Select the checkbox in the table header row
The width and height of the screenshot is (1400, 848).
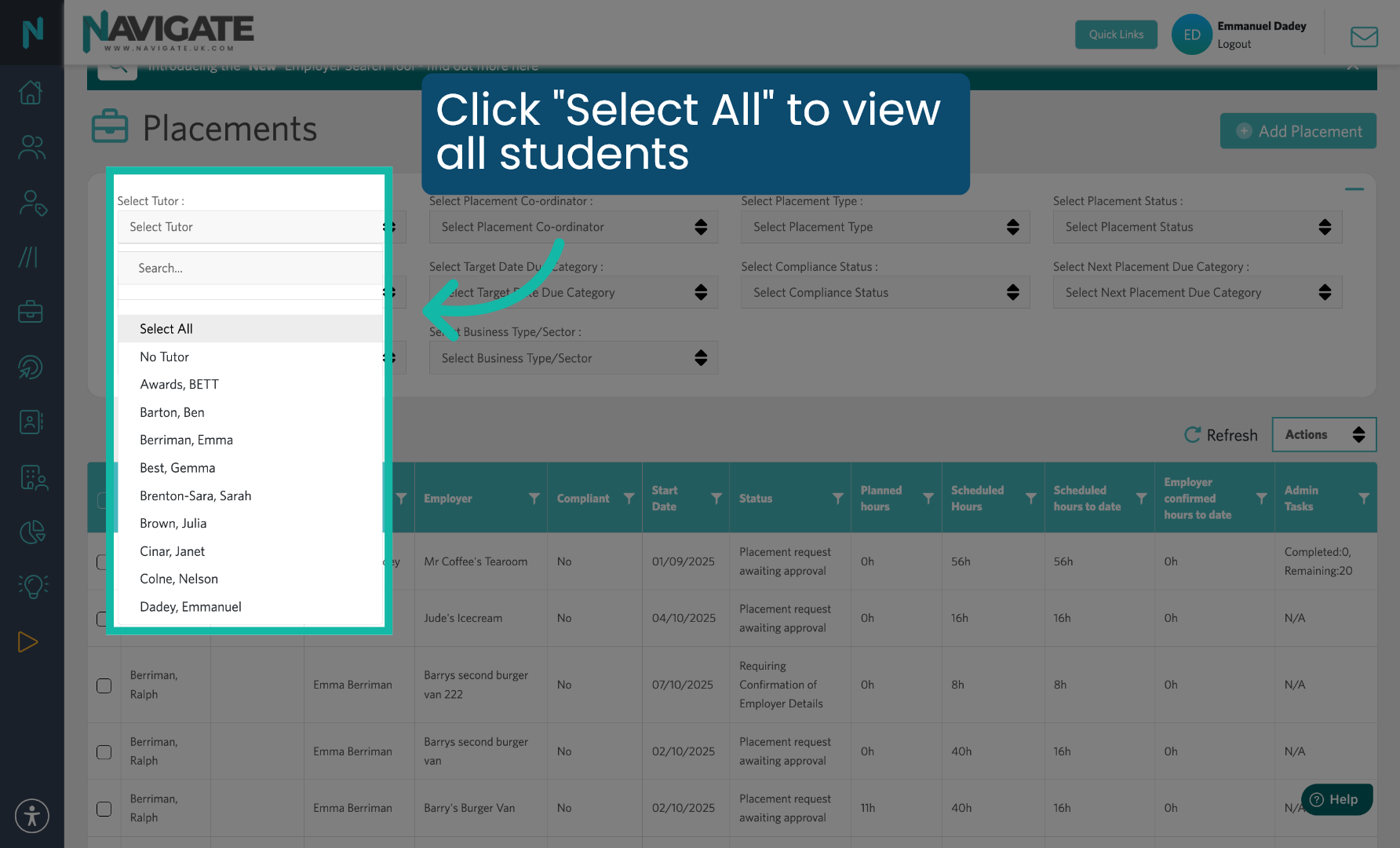pyautogui.click(x=104, y=498)
